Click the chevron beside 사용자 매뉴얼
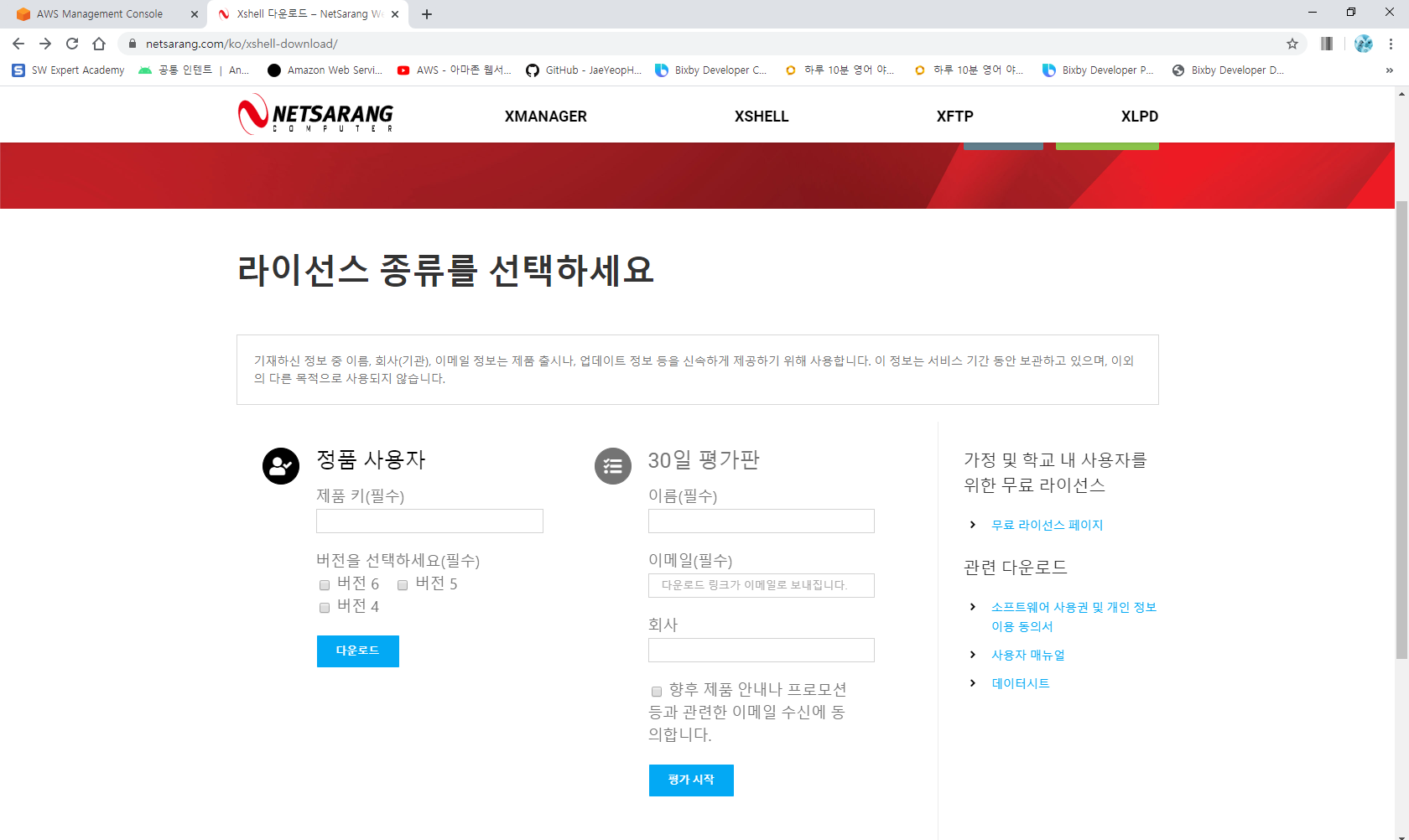This screenshot has height=840, width=1409. 973,655
